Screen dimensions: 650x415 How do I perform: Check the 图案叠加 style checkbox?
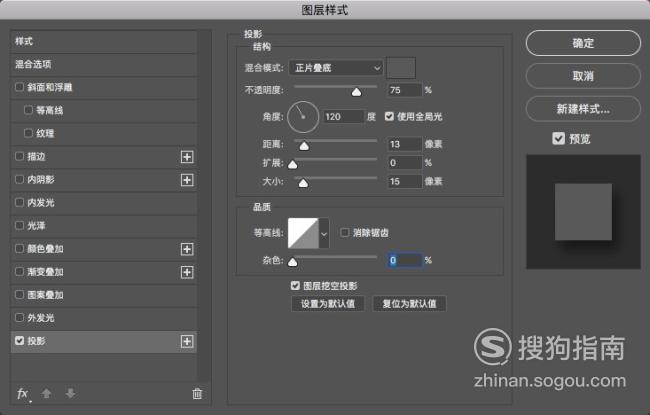(19, 294)
